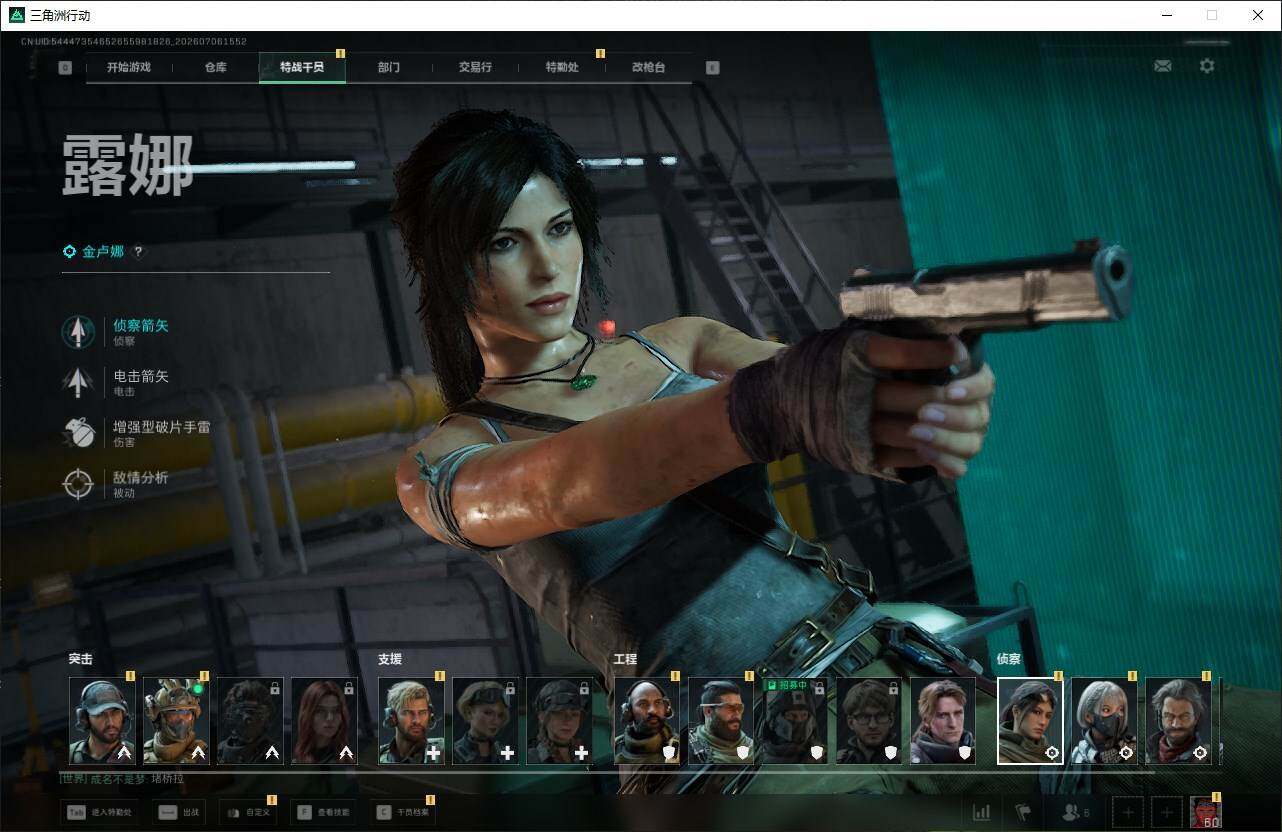
Task: Select the red-haired locked assault operator portrait
Action: [324, 721]
